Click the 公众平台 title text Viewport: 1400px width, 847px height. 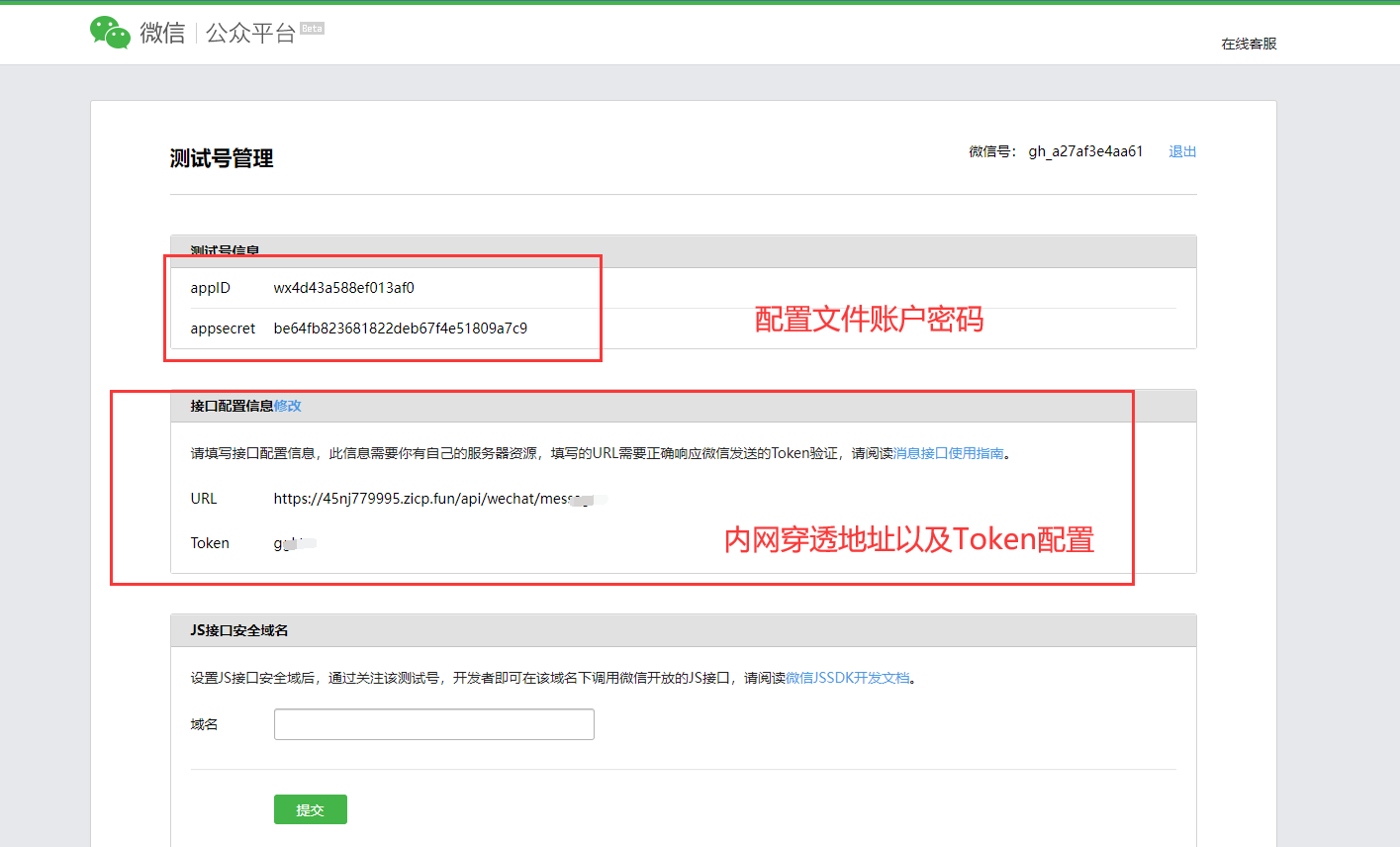pos(250,33)
